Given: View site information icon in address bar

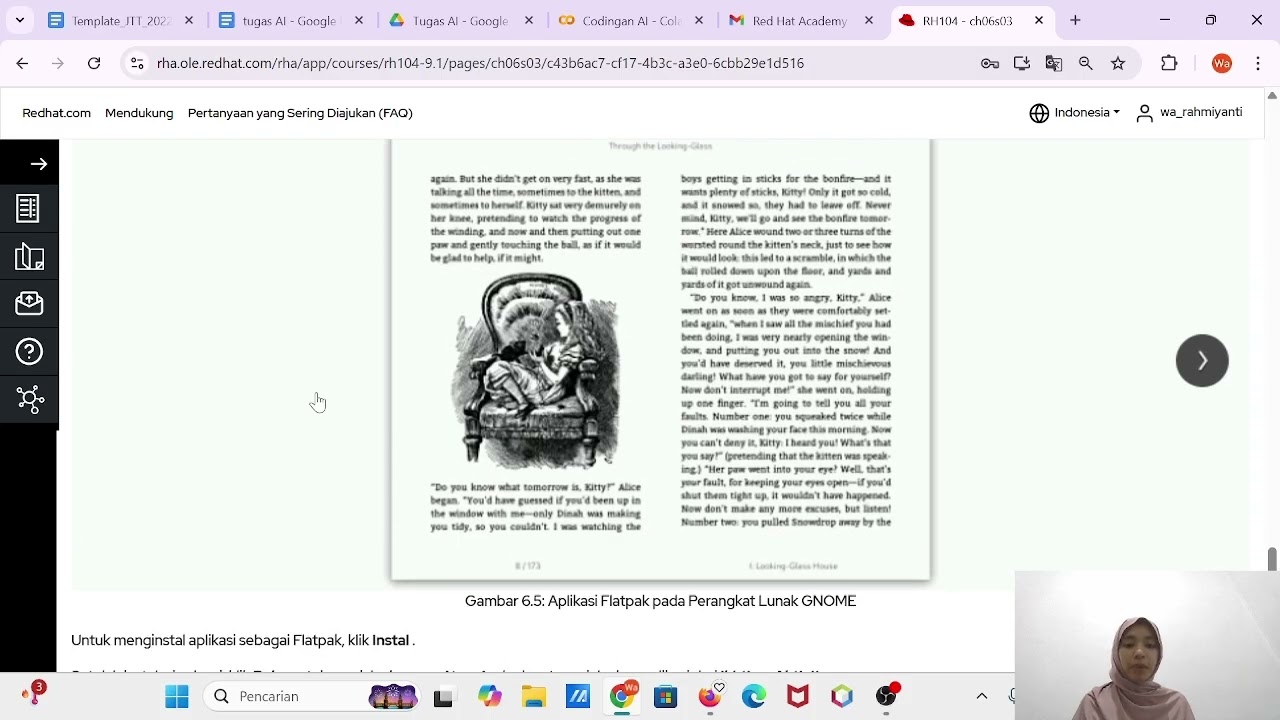Looking at the screenshot, I should coord(137,63).
